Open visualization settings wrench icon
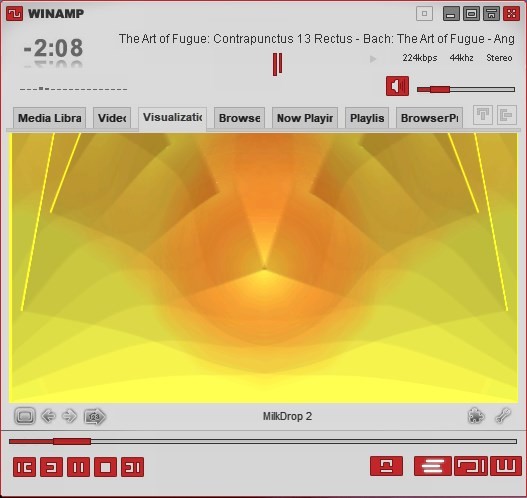The height and width of the screenshot is (498, 527). 503,416
